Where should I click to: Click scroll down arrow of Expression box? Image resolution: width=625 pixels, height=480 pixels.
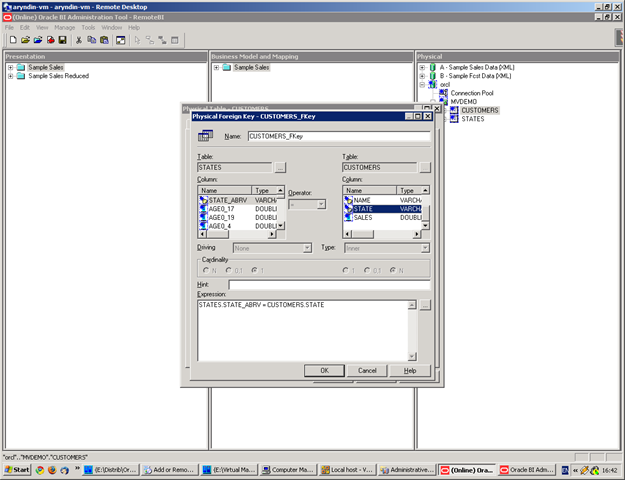click(412, 356)
